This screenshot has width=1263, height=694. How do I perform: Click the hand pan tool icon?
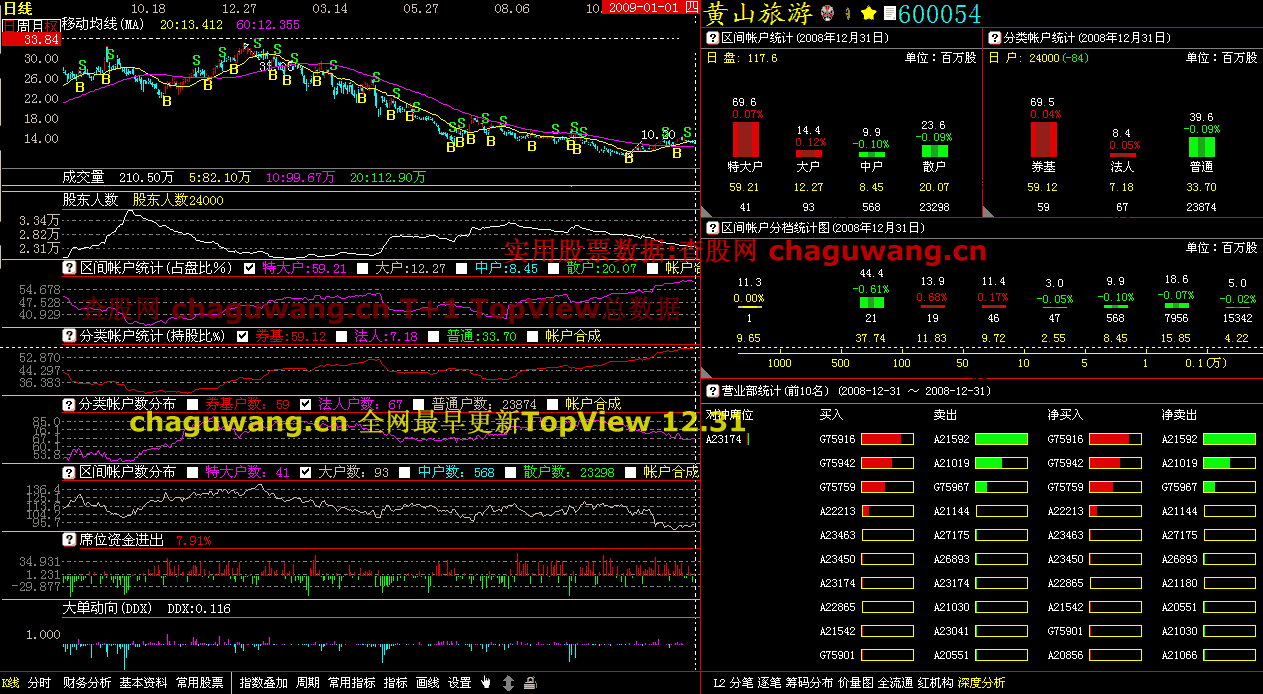pyautogui.click(x=486, y=683)
